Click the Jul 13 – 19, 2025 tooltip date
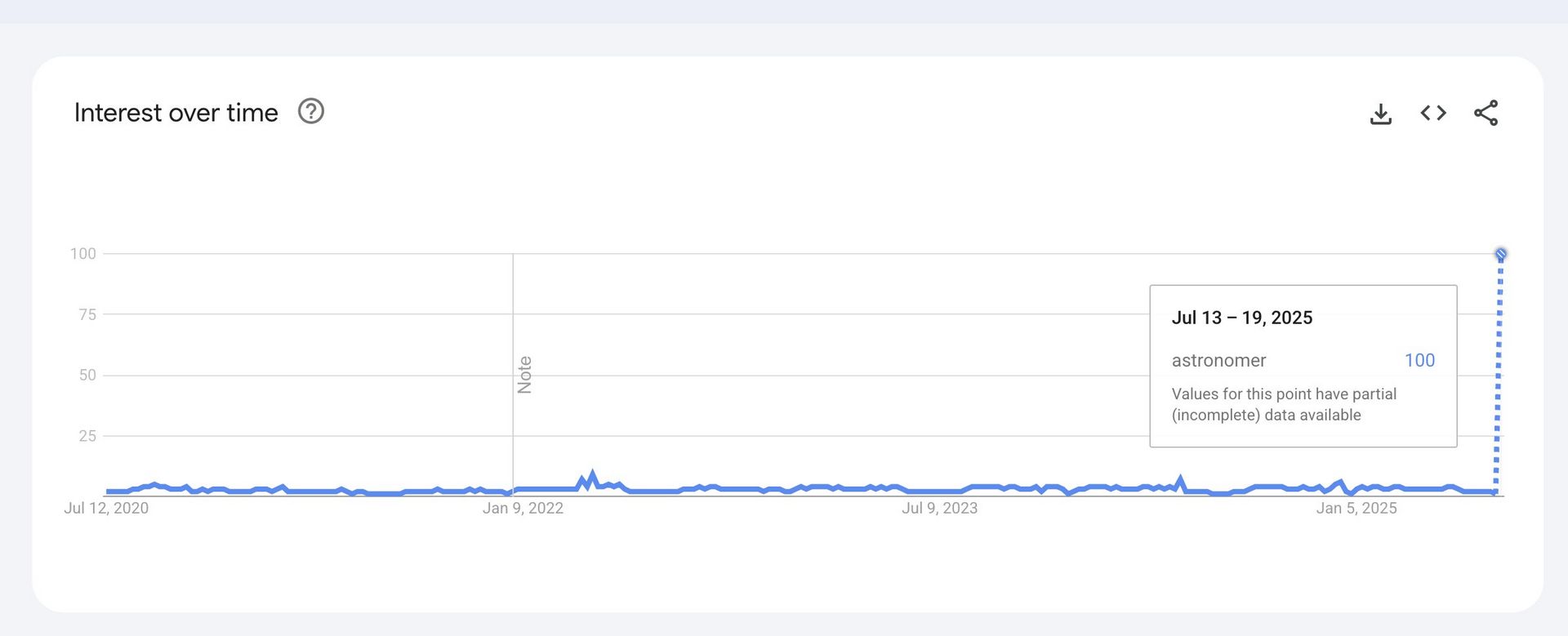Screen dimensions: 1568x636 pyautogui.click(x=1242, y=318)
